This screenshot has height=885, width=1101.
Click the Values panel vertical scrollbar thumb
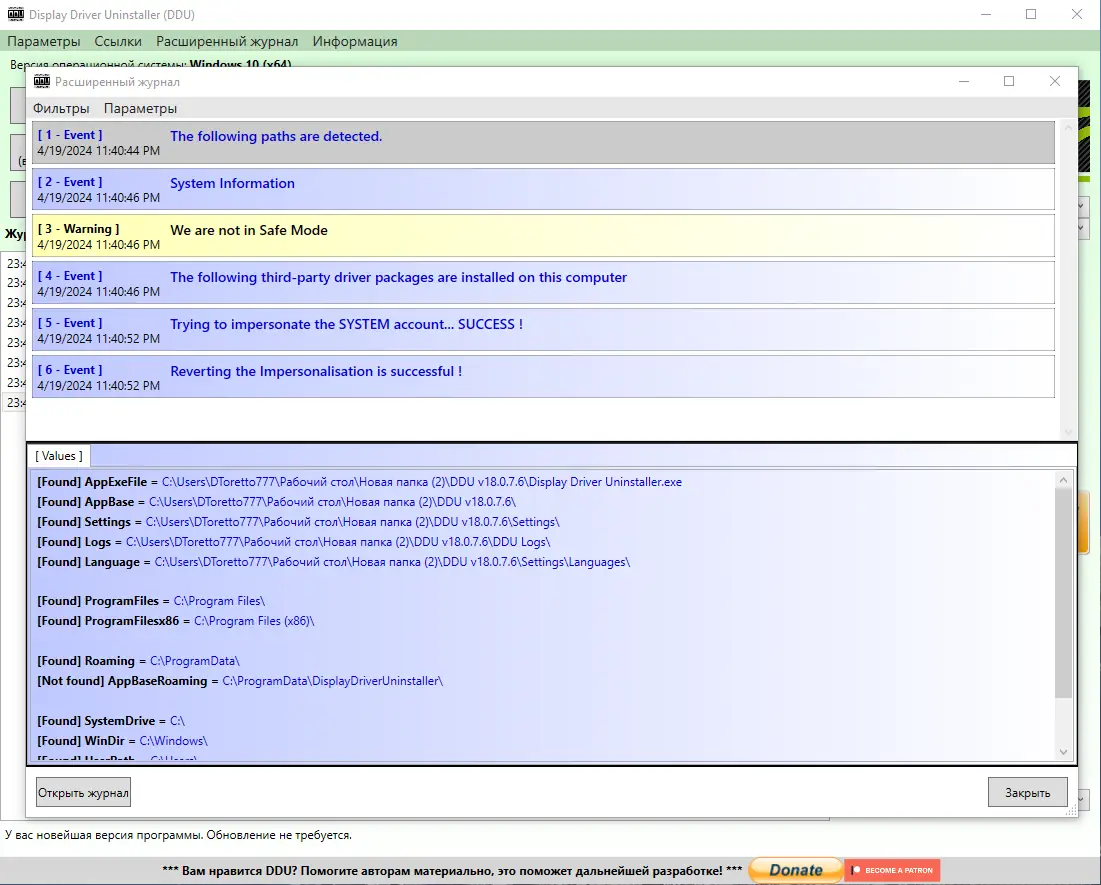point(1063,594)
